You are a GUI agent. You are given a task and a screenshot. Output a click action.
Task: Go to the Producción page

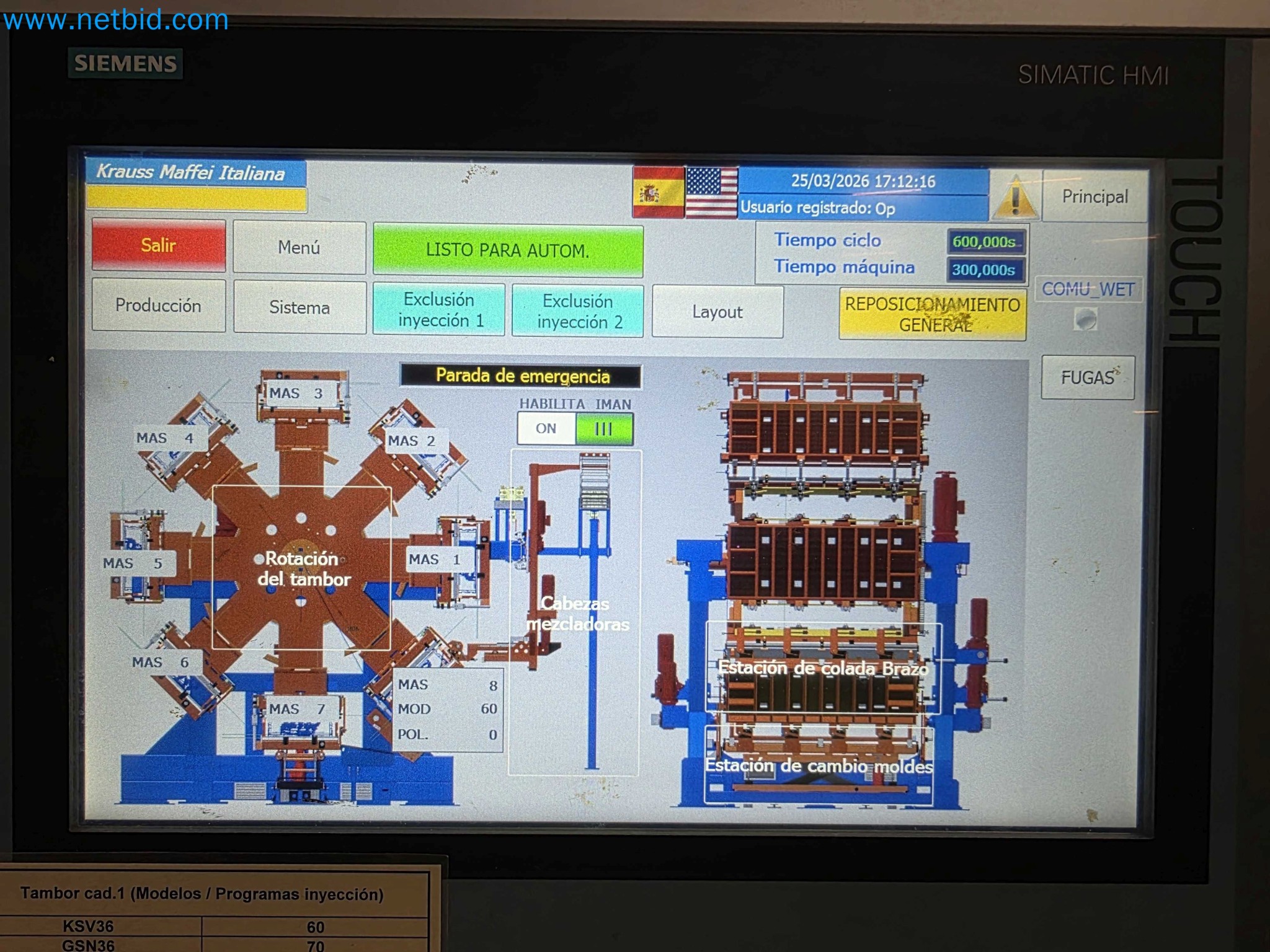click(158, 306)
